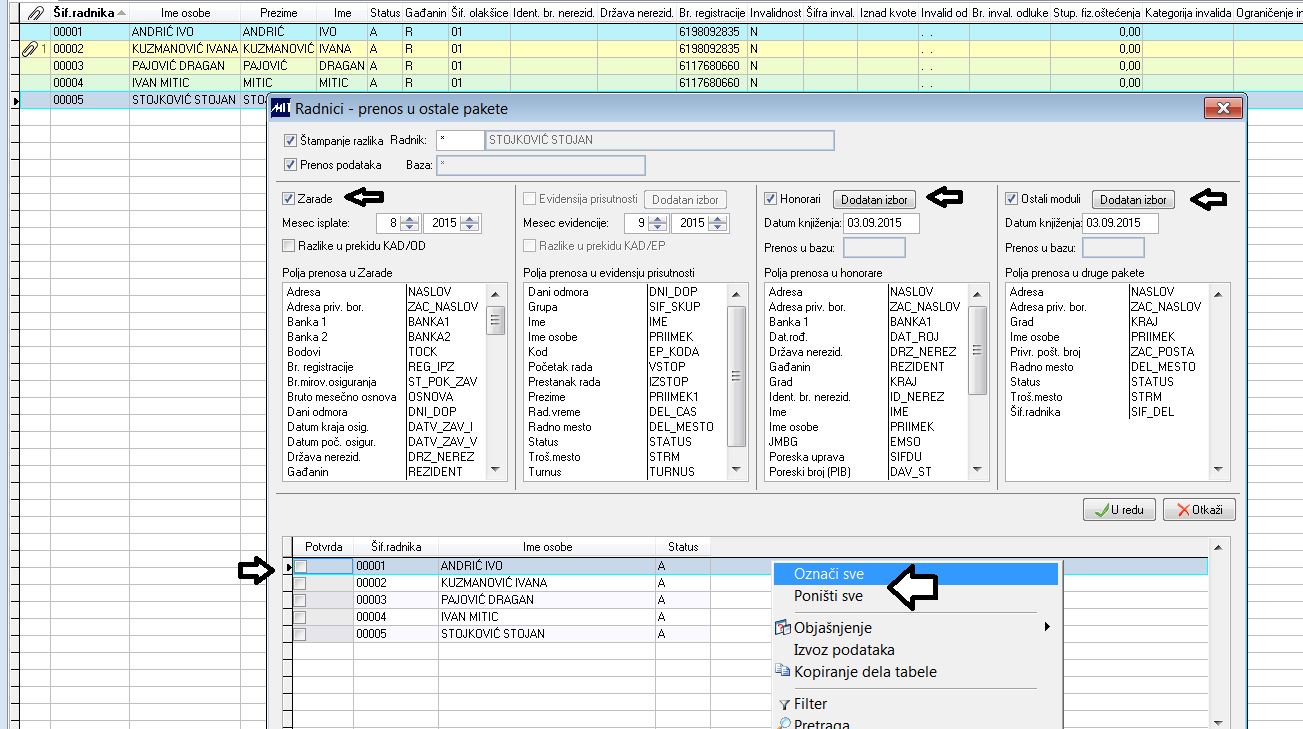
Task: Click the U redu button
Action: (1119, 510)
